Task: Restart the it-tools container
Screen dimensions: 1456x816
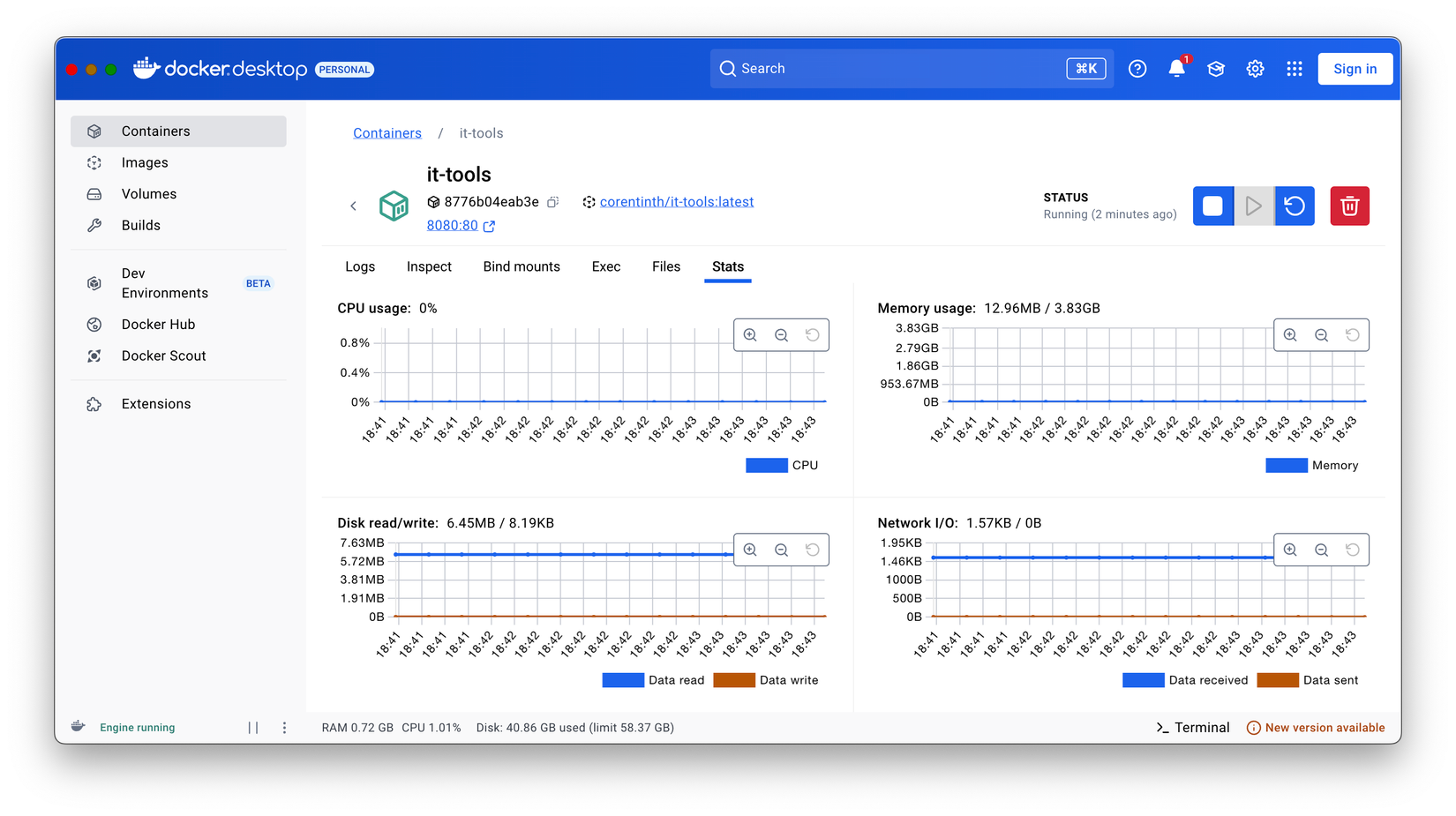Action: 1295,206
